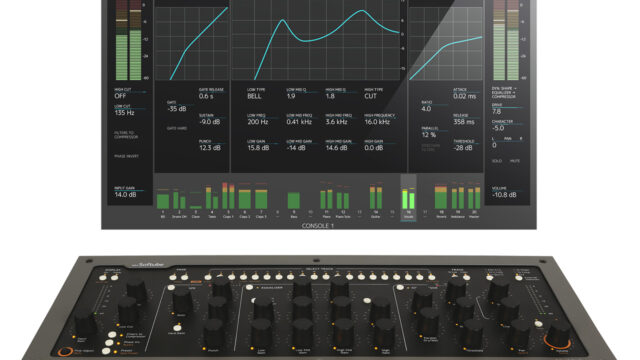This screenshot has width=640, height=360.
Task: Click the Threshold -28 dB value
Action: pyautogui.click(x=463, y=148)
